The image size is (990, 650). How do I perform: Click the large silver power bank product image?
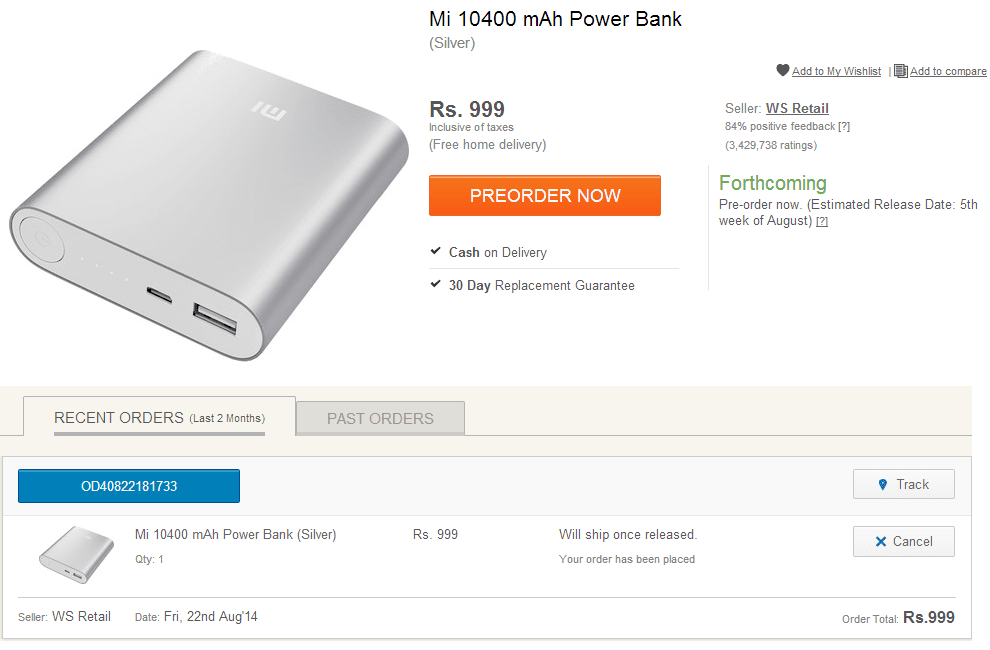click(x=210, y=205)
